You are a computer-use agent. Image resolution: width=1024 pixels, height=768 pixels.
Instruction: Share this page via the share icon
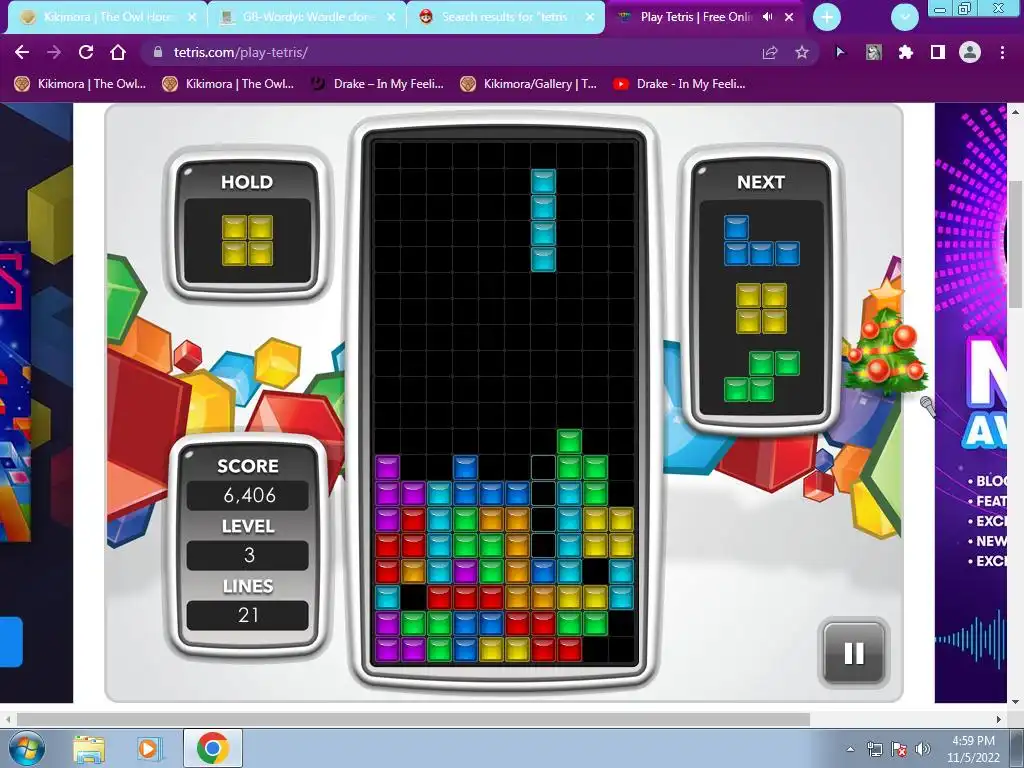point(770,52)
